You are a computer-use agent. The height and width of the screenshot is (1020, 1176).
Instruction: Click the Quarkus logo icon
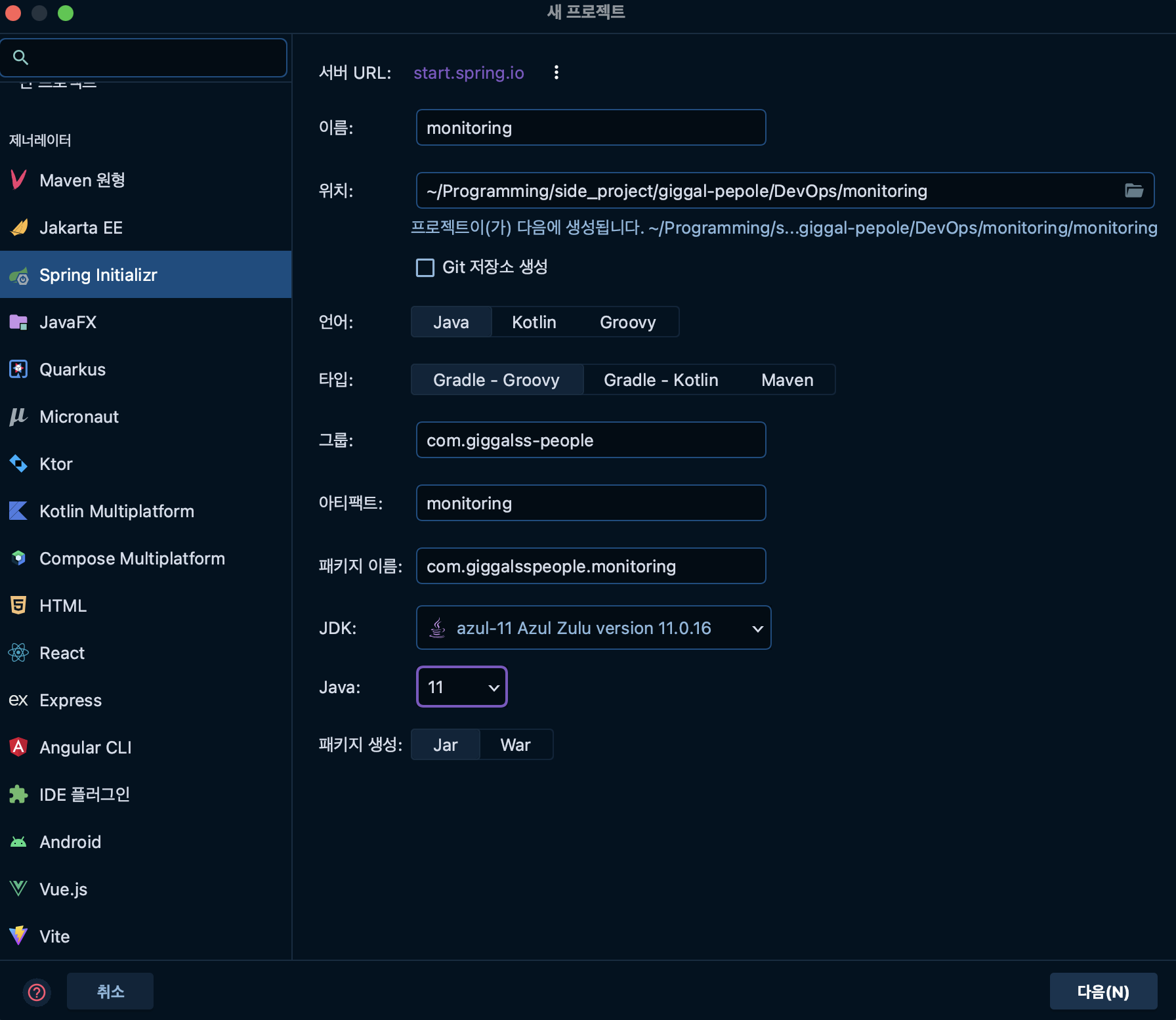click(18, 370)
